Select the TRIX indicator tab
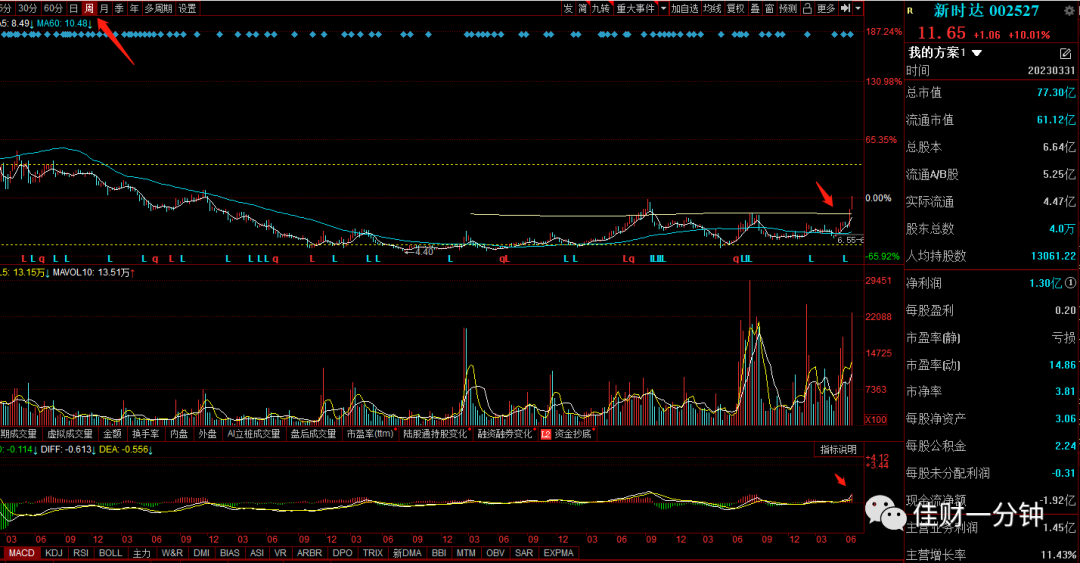 (x=373, y=553)
